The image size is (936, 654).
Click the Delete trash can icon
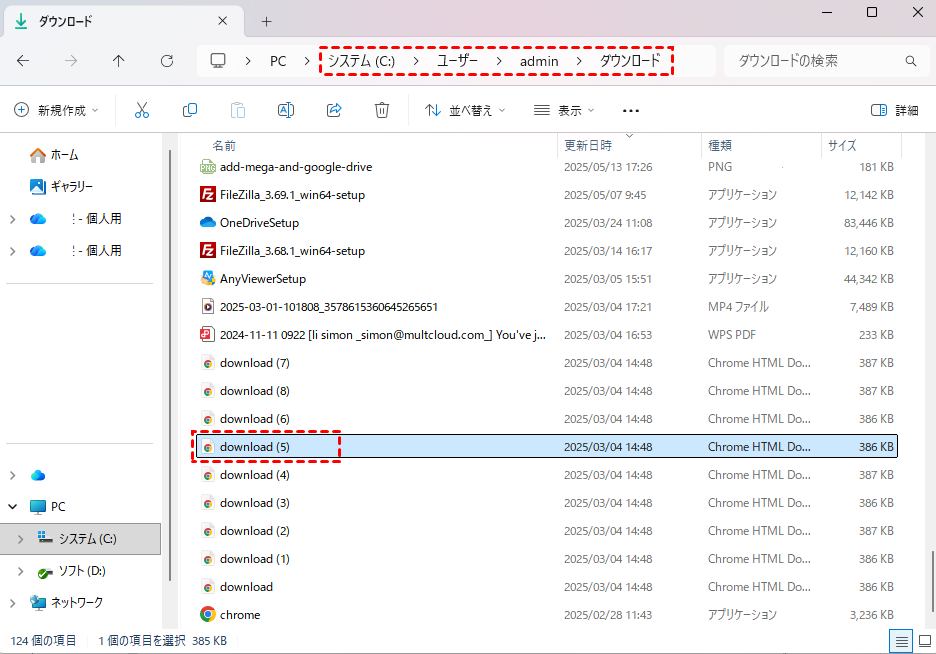[382, 110]
